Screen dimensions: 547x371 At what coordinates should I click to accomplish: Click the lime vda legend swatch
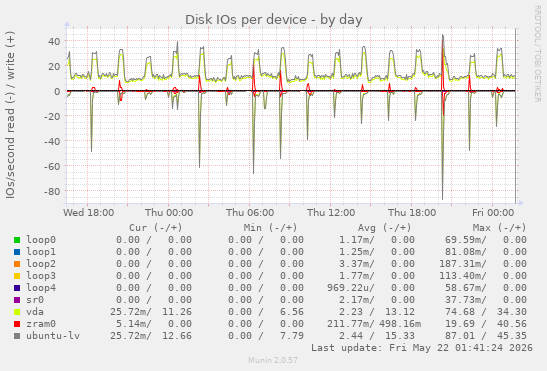click(x=17, y=312)
